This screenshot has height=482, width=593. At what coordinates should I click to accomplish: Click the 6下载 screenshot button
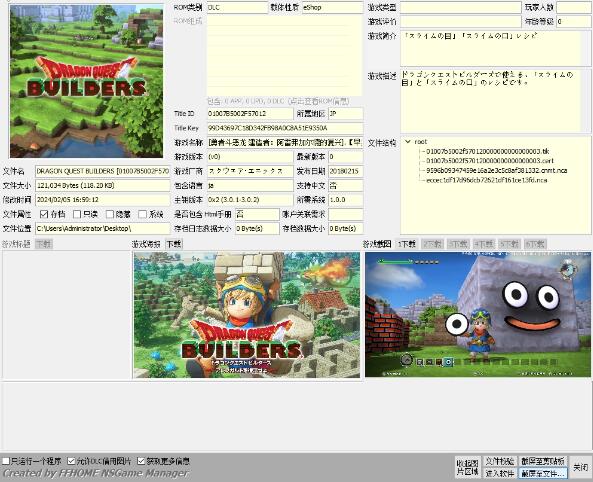535,244
